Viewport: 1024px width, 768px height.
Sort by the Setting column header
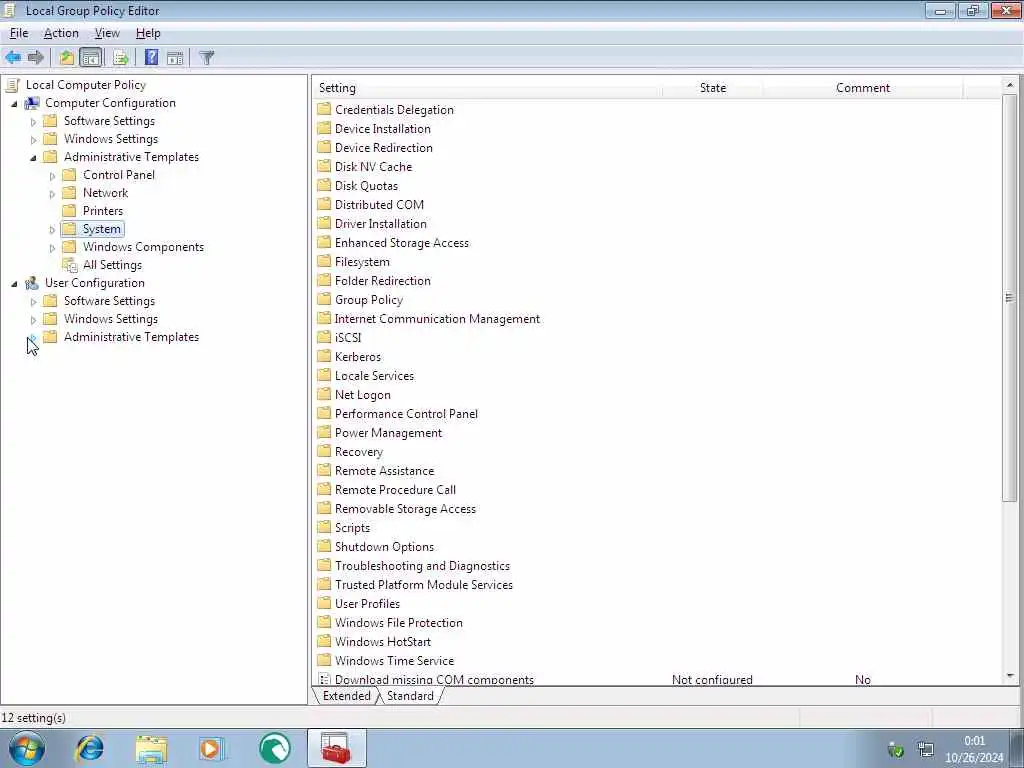(487, 88)
